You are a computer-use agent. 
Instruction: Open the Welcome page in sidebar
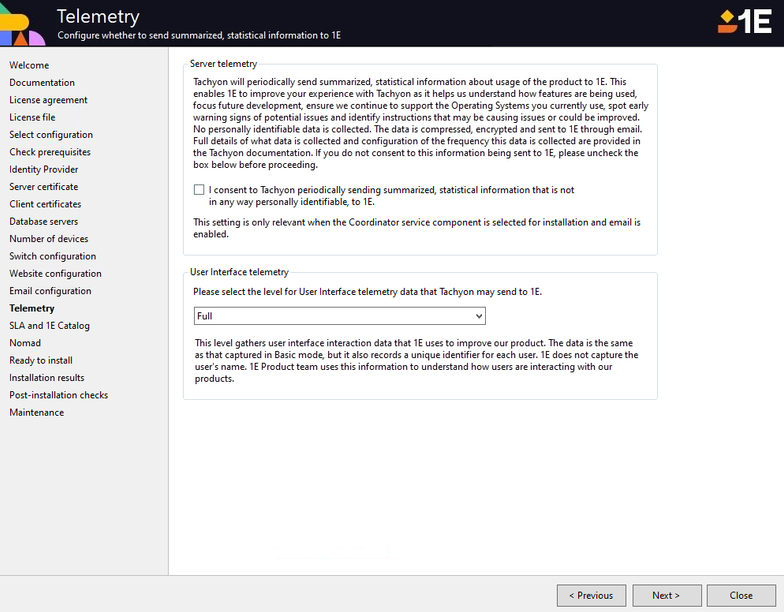coord(29,65)
